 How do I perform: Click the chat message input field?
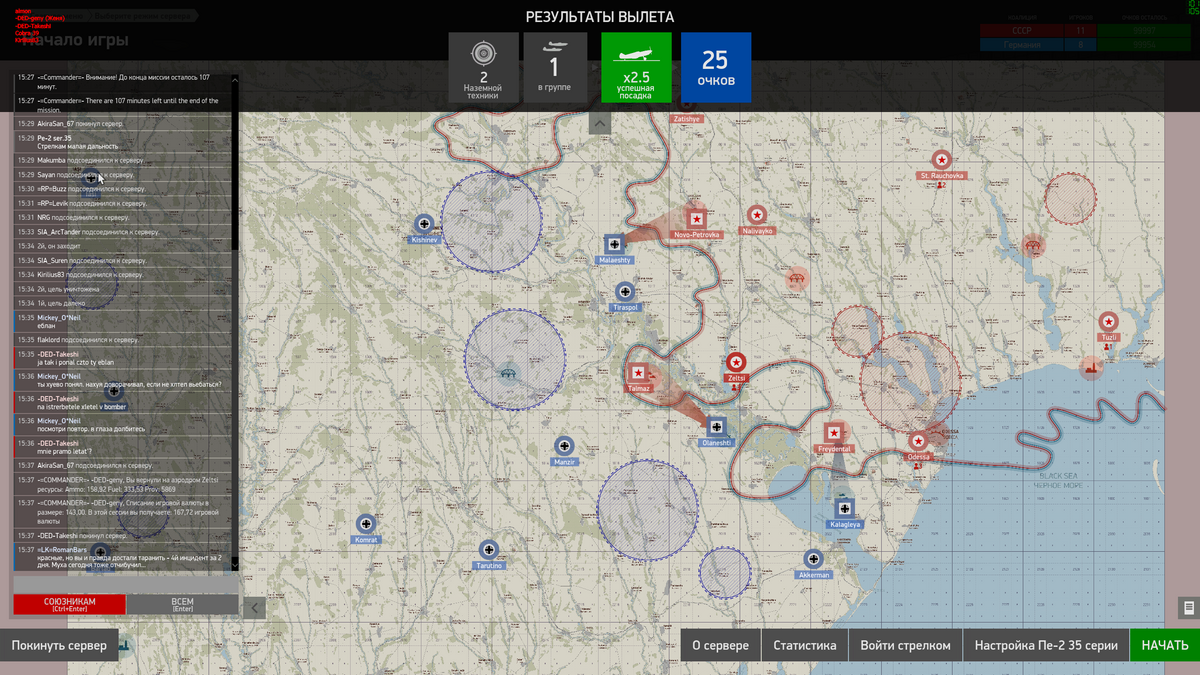point(126,583)
